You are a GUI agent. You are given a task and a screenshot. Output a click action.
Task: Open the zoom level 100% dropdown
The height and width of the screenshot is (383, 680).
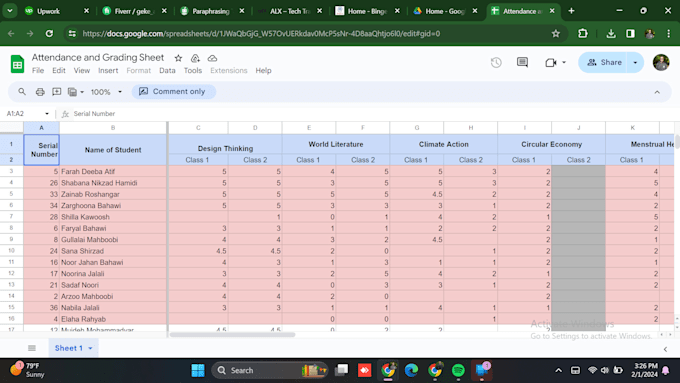(106, 92)
